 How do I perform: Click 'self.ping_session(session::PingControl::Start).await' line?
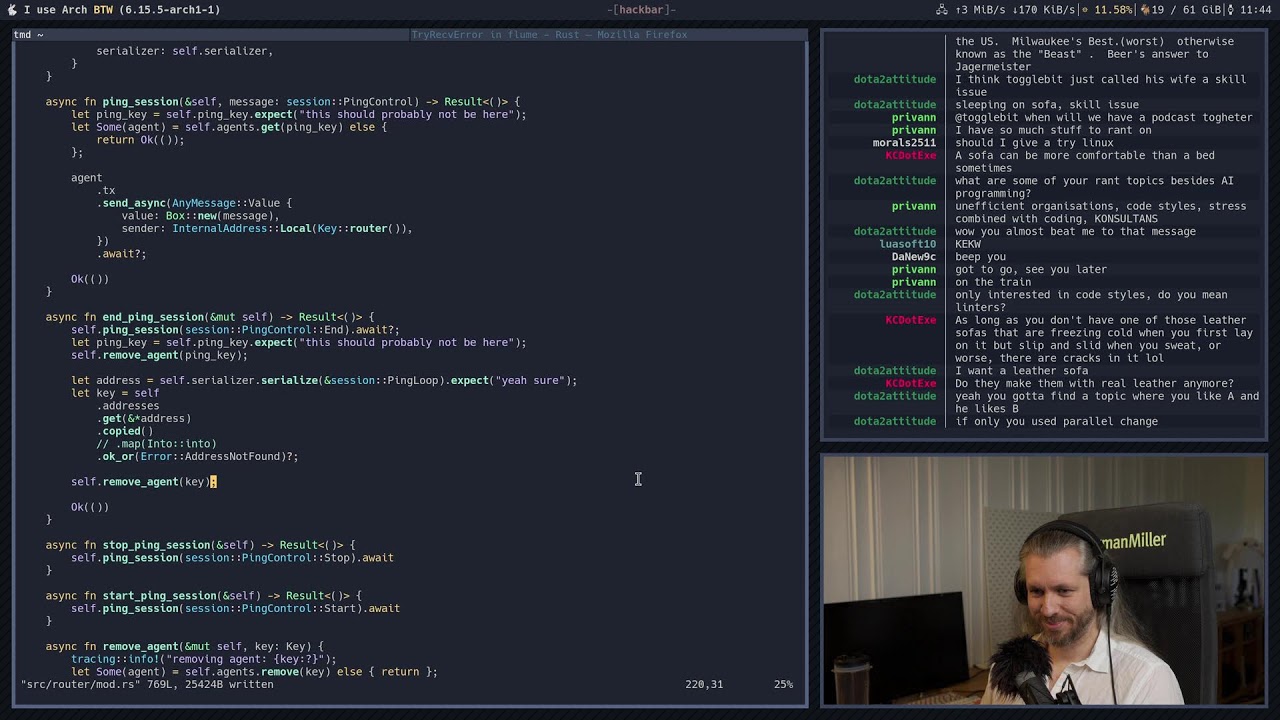[x=235, y=609]
